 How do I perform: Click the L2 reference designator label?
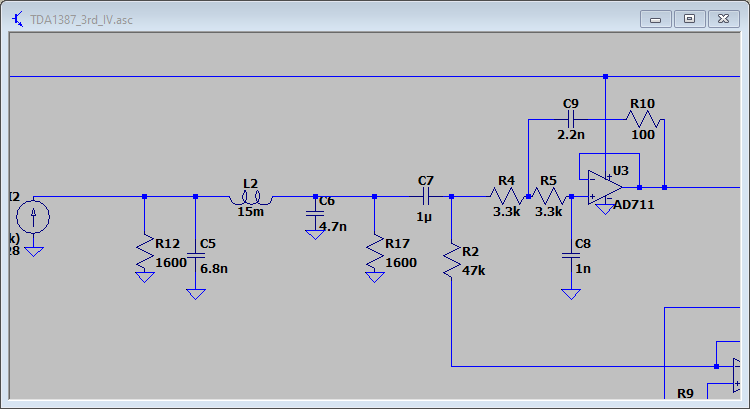coord(250,184)
